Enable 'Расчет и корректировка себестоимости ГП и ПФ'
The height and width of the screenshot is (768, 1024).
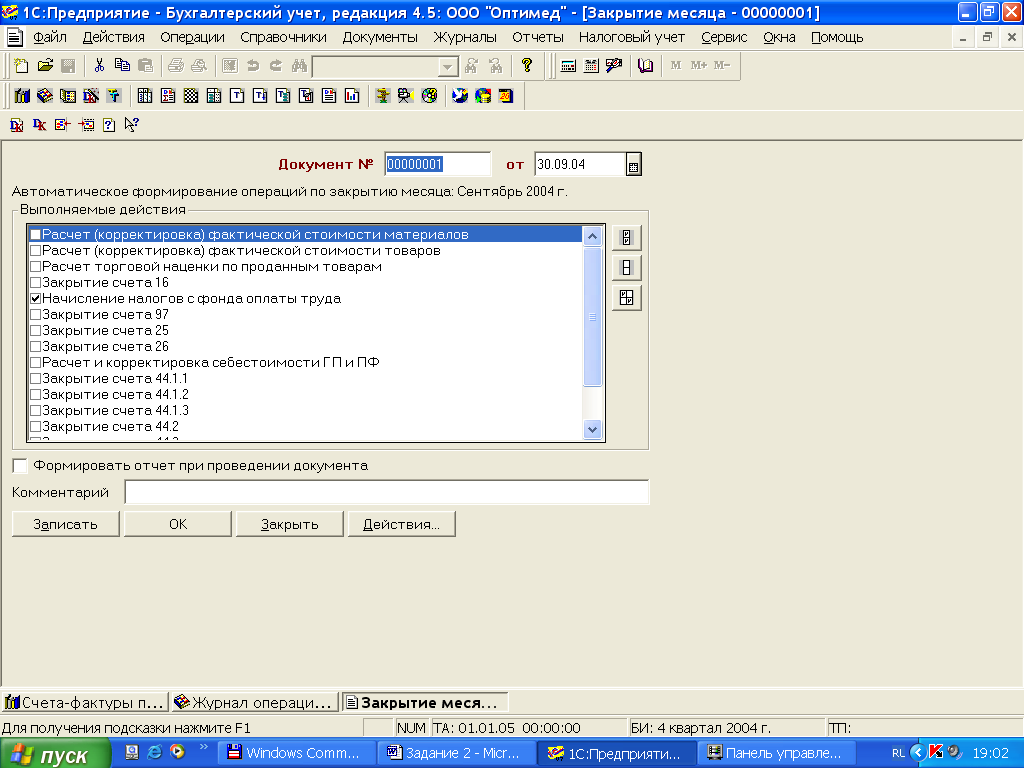36,362
